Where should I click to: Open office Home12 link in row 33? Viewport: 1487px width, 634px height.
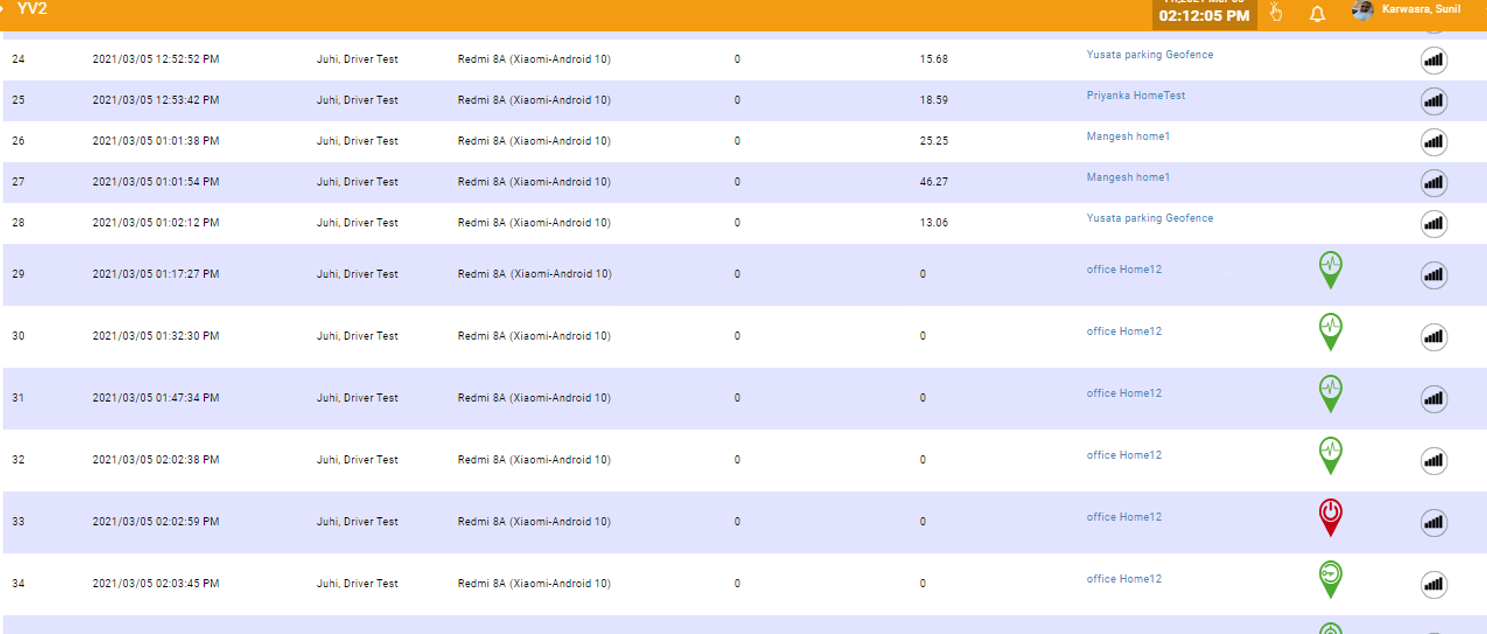(x=1124, y=518)
